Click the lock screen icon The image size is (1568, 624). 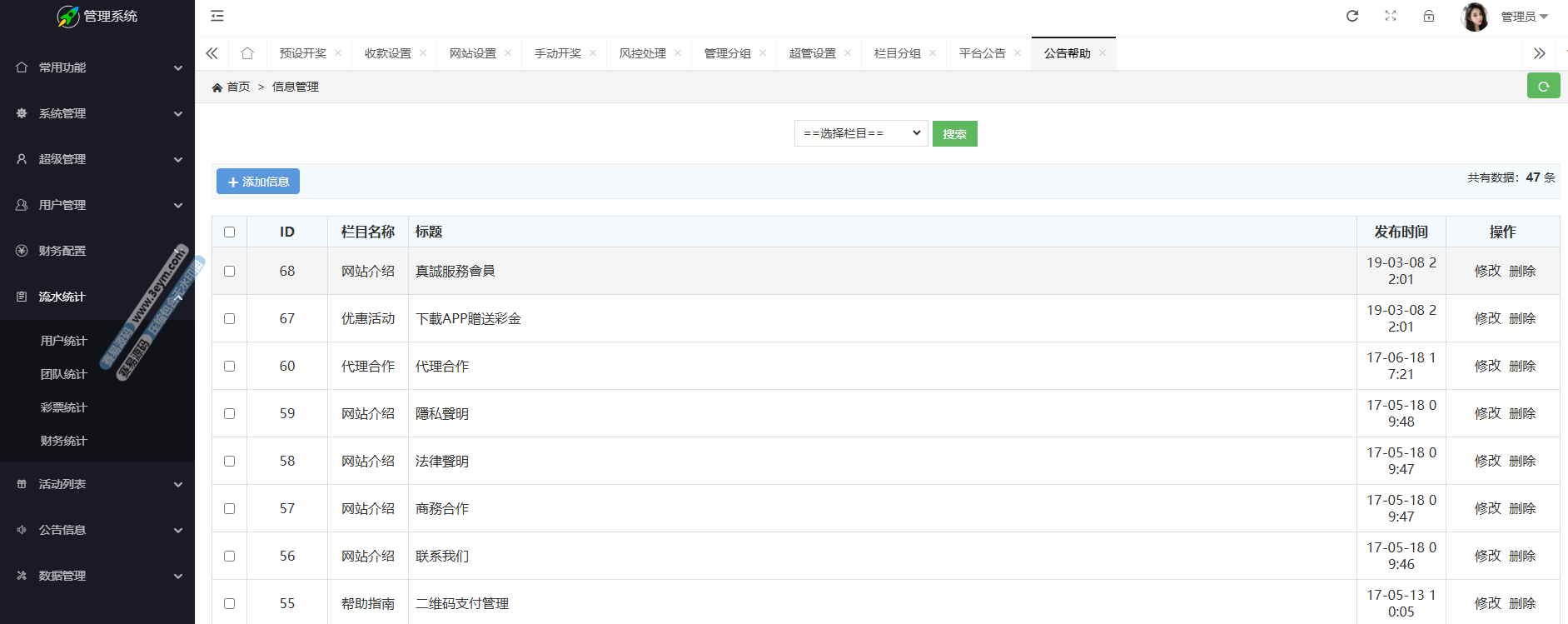coord(1429,16)
